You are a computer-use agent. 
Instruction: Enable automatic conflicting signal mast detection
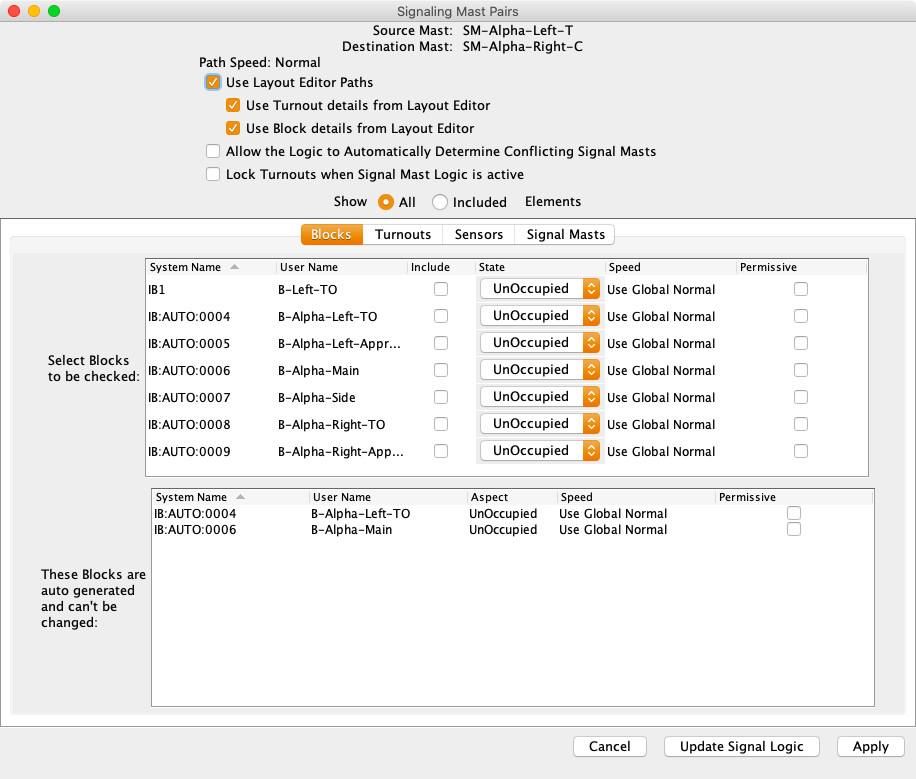213,151
